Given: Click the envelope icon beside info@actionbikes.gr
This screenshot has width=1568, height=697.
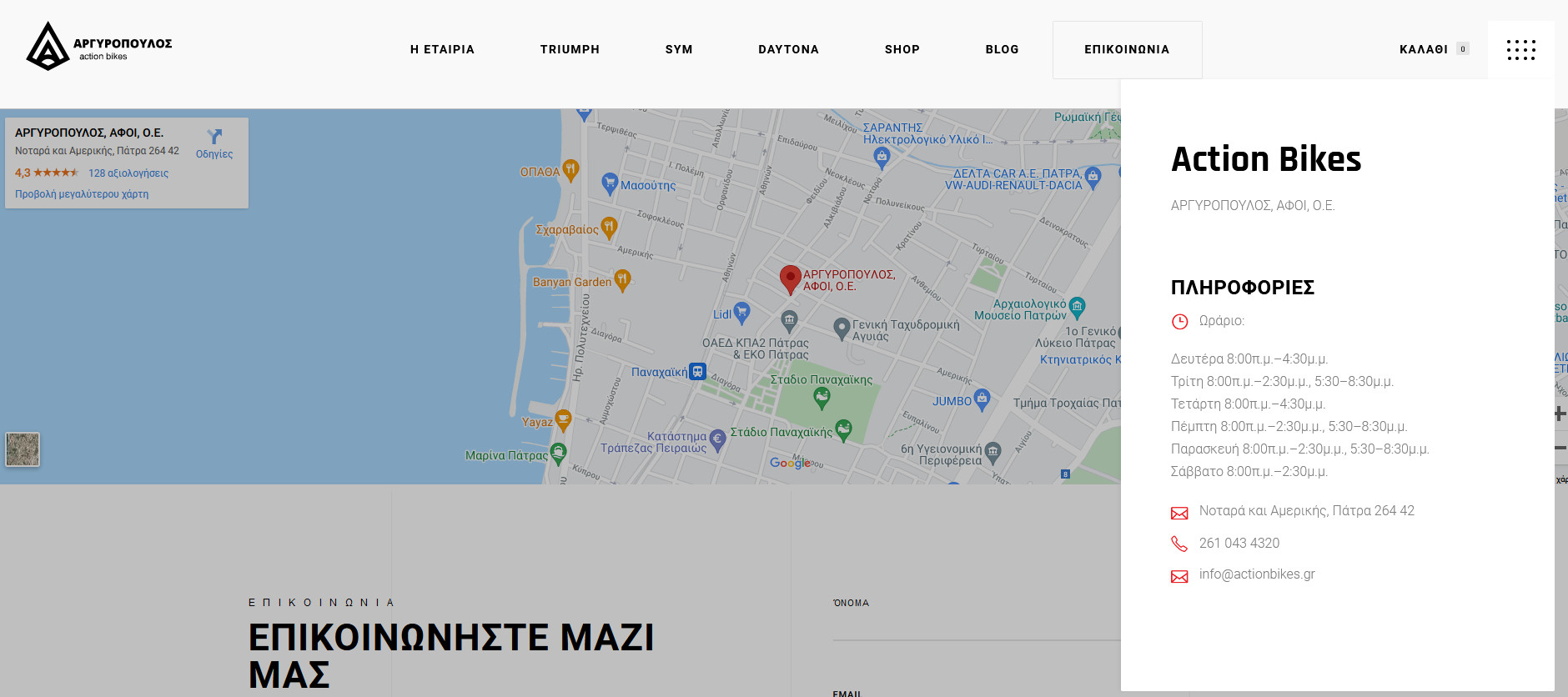Looking at the screenshot, I should click(1179, 576).
